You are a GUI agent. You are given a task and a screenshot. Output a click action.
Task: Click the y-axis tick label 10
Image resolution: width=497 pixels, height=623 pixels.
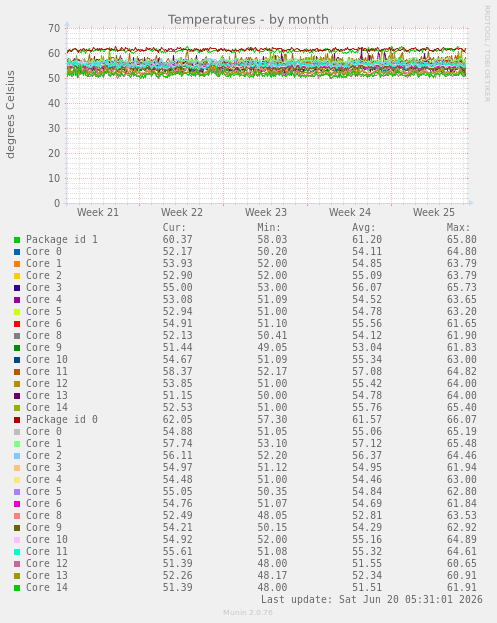tap(54, 178)
